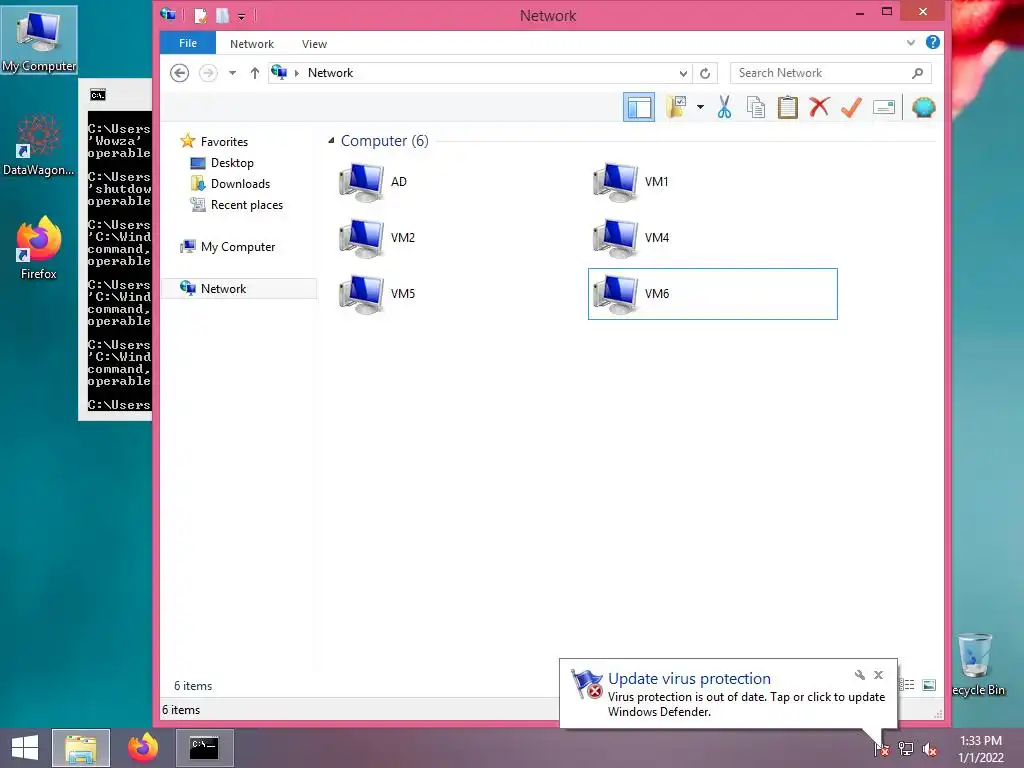1024x768 pixels.
Task: Open the taskbar clock showing 1:33 PM
Action: click(981, 749)
